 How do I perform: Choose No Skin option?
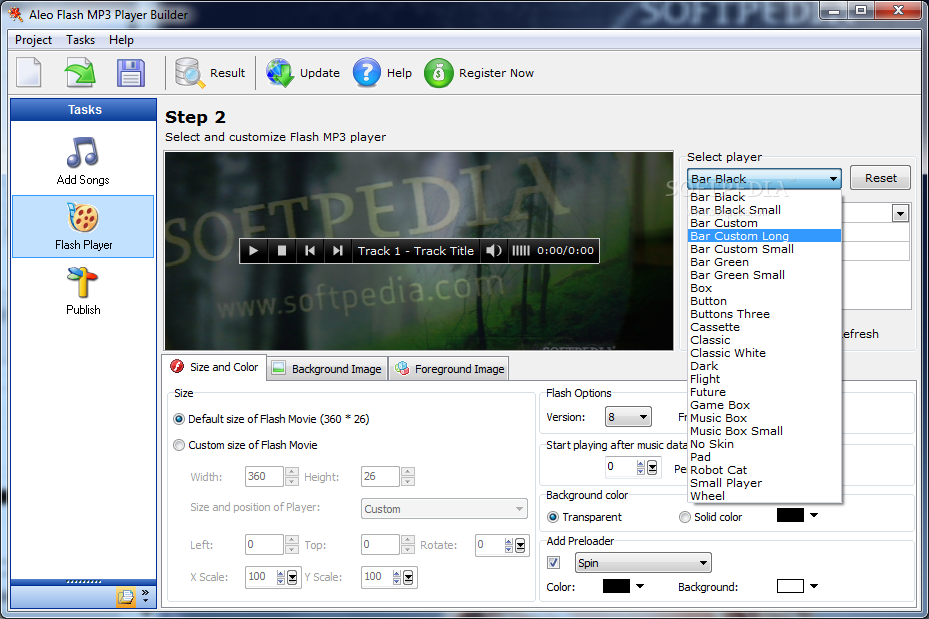pyautogui.click(x=764, y=444)
